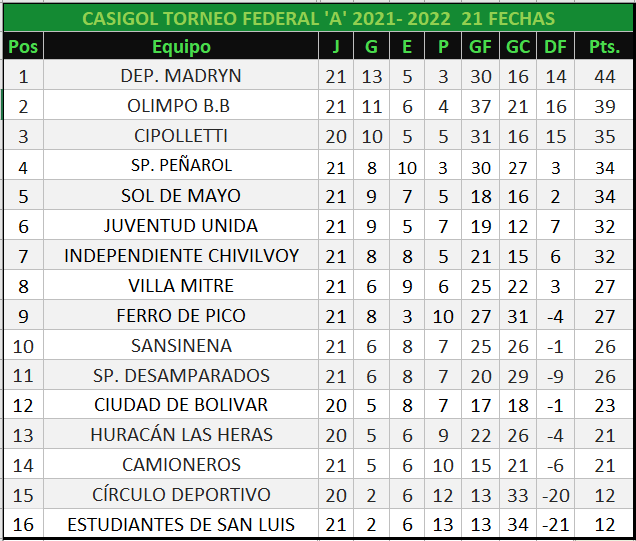This screenshot has width=636, height=541.
Task: Select the Equipo column header
Action: click(181, 47)
